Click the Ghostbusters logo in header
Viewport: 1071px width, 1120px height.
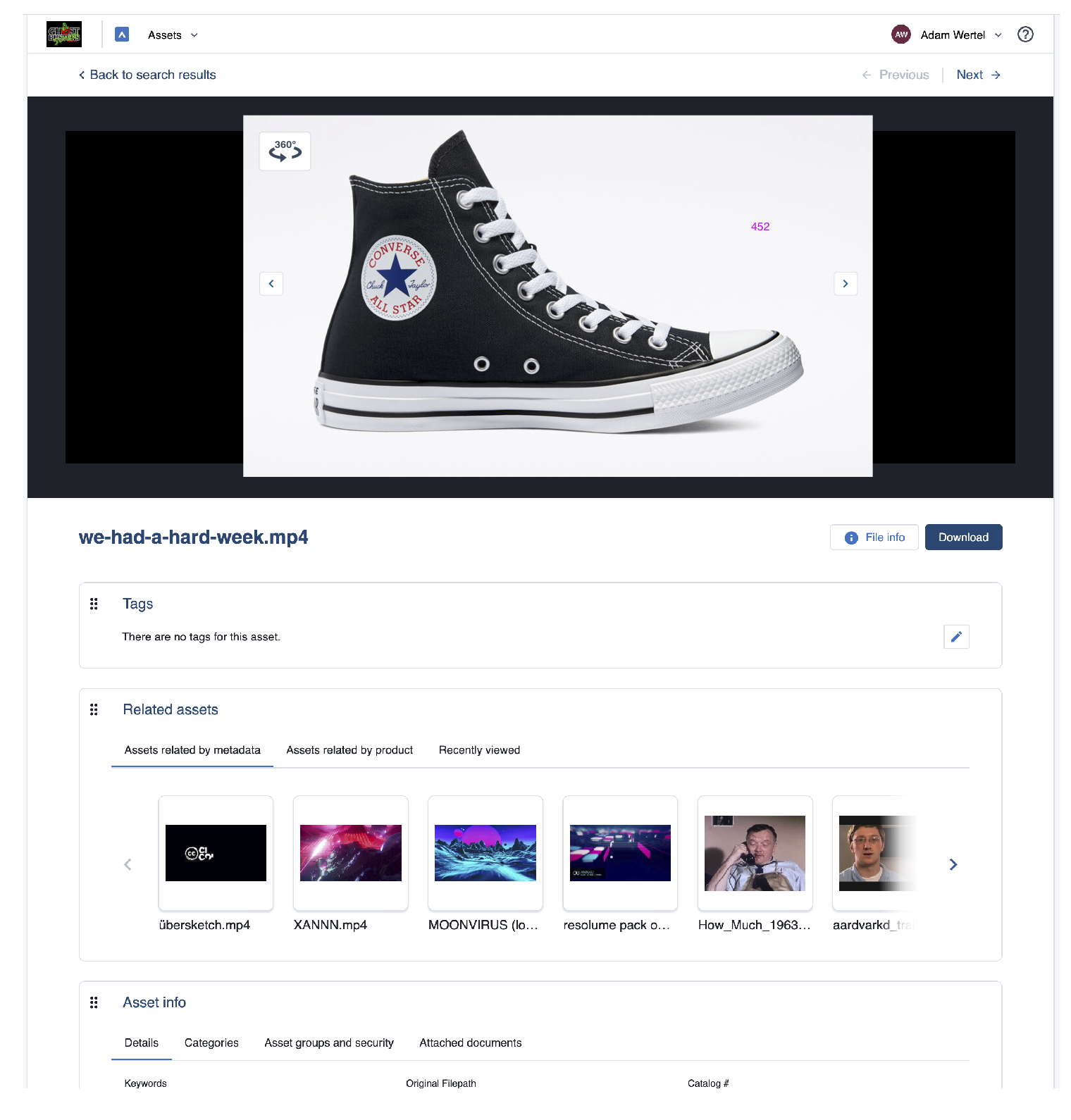[64, 35]
